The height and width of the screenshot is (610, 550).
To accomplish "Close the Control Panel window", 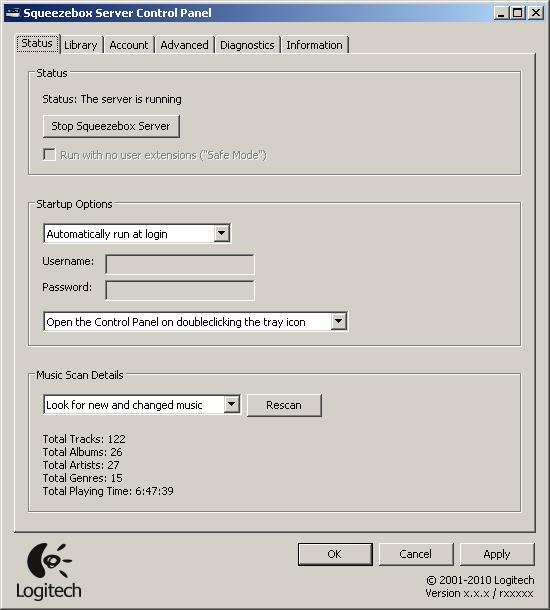I will point(536,13).
